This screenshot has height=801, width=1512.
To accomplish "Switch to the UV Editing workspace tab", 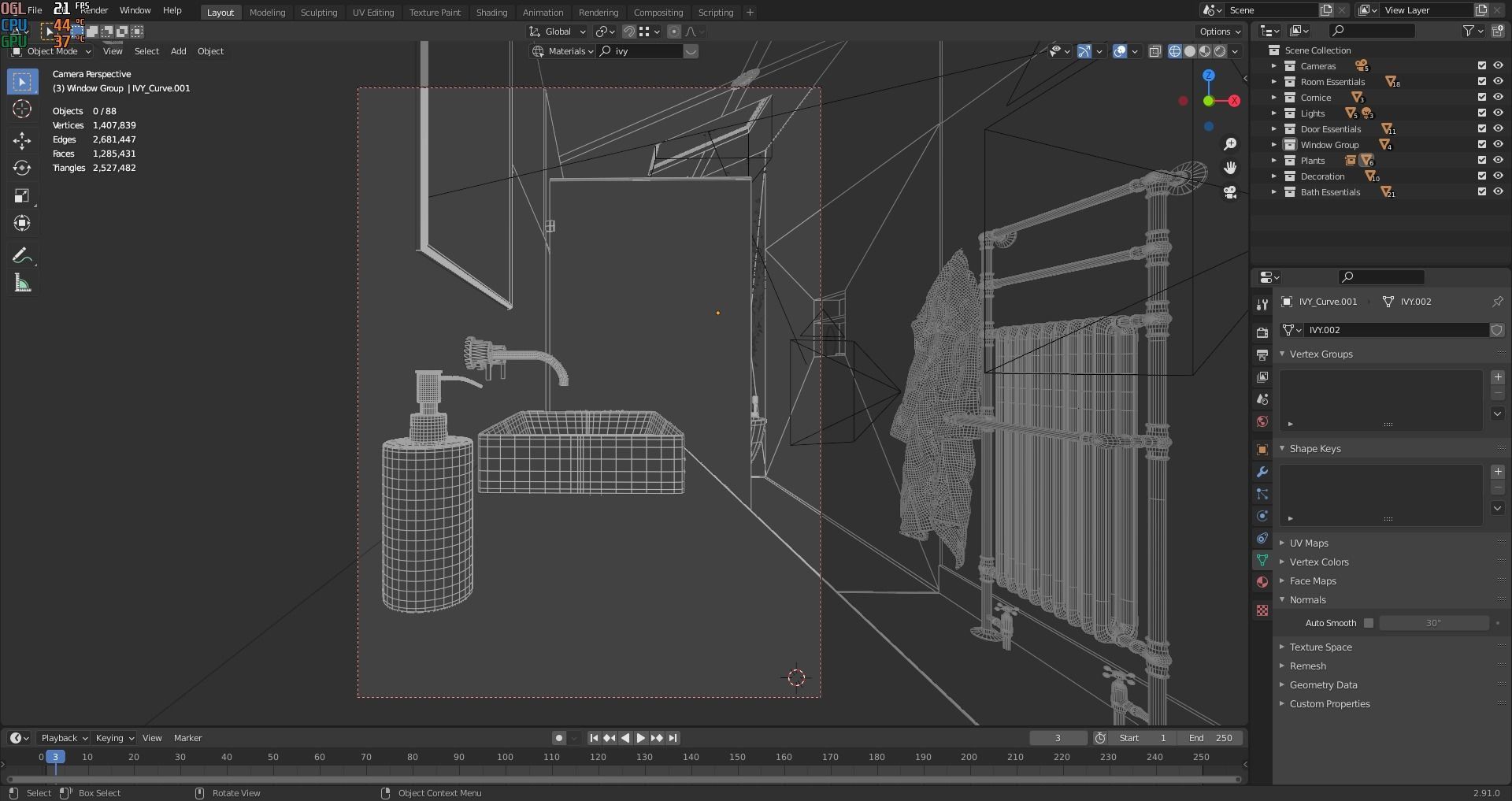I will point(372,13).
